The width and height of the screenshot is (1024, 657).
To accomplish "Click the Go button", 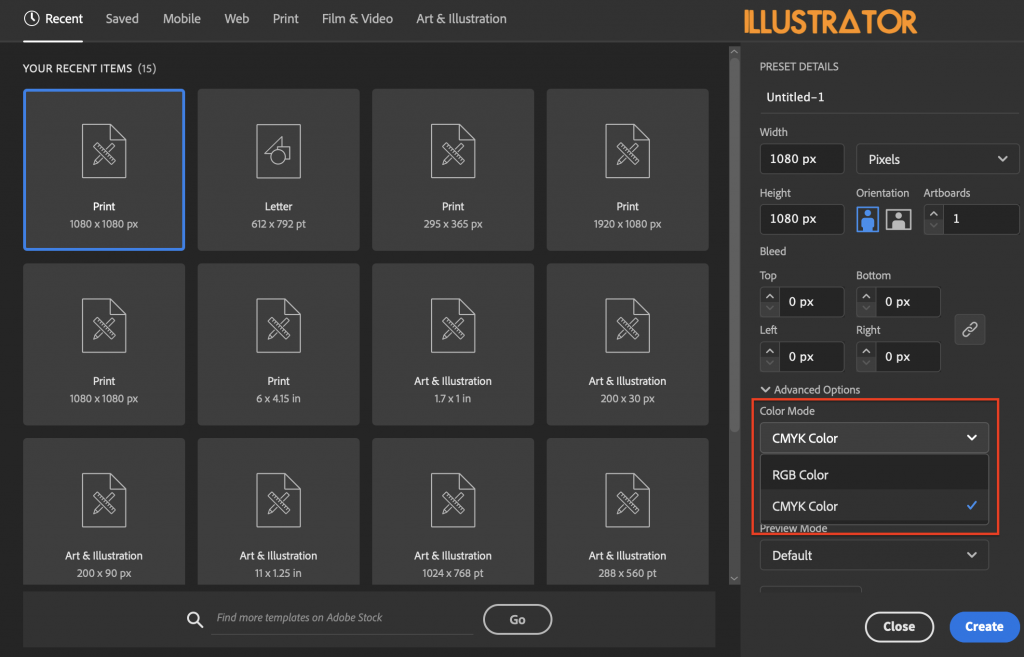I will click(517, 619).
